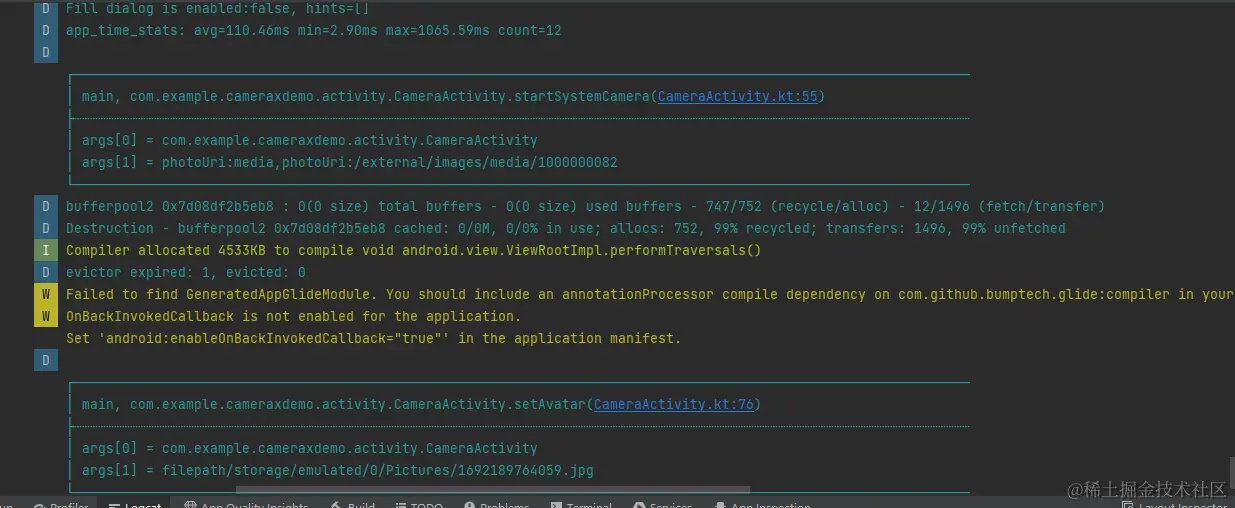Click the D level badge beside 'evictor expired'
The height and width of the screenshot is (508, 1235).
coord(46,272)
